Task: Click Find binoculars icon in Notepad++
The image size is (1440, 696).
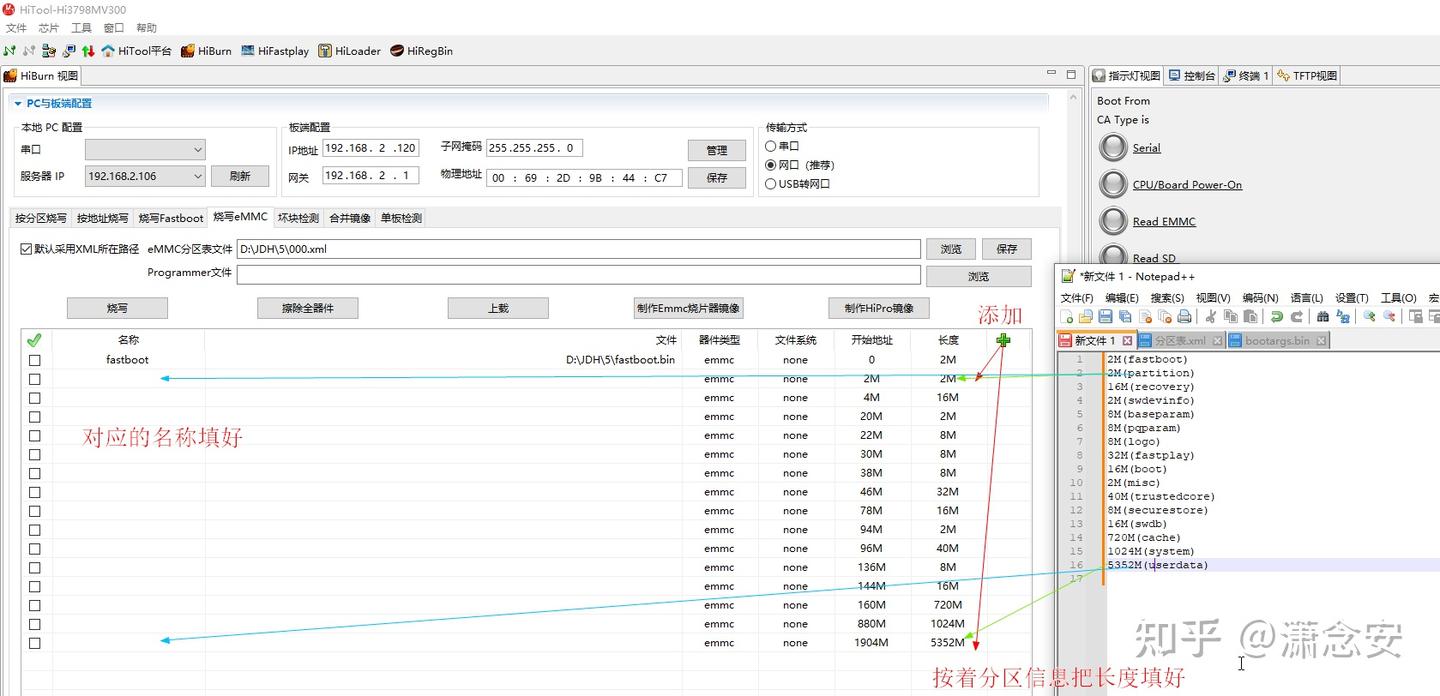Action: pos(1323,316)
